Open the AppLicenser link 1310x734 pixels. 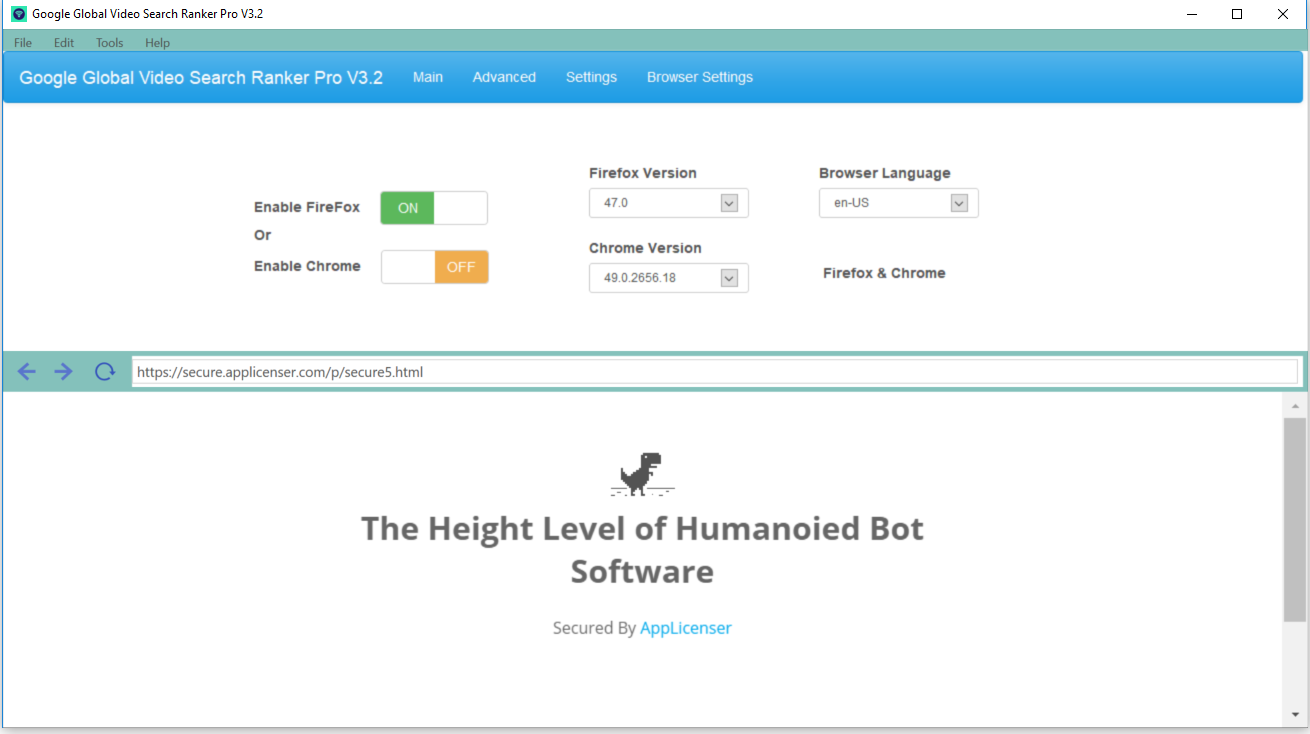point(686,628)
